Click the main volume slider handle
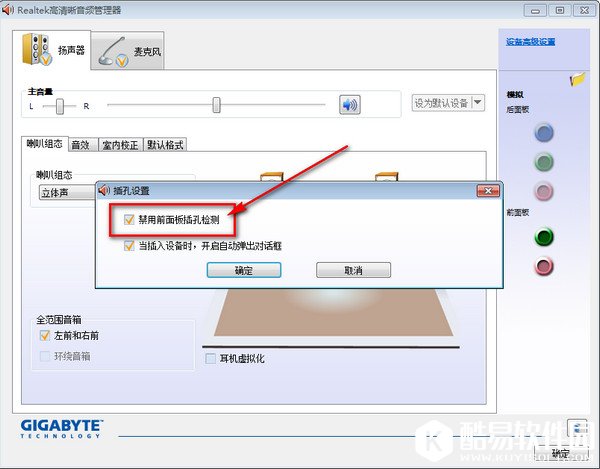This screenshot has width=600, height=469. click(216, 105)
